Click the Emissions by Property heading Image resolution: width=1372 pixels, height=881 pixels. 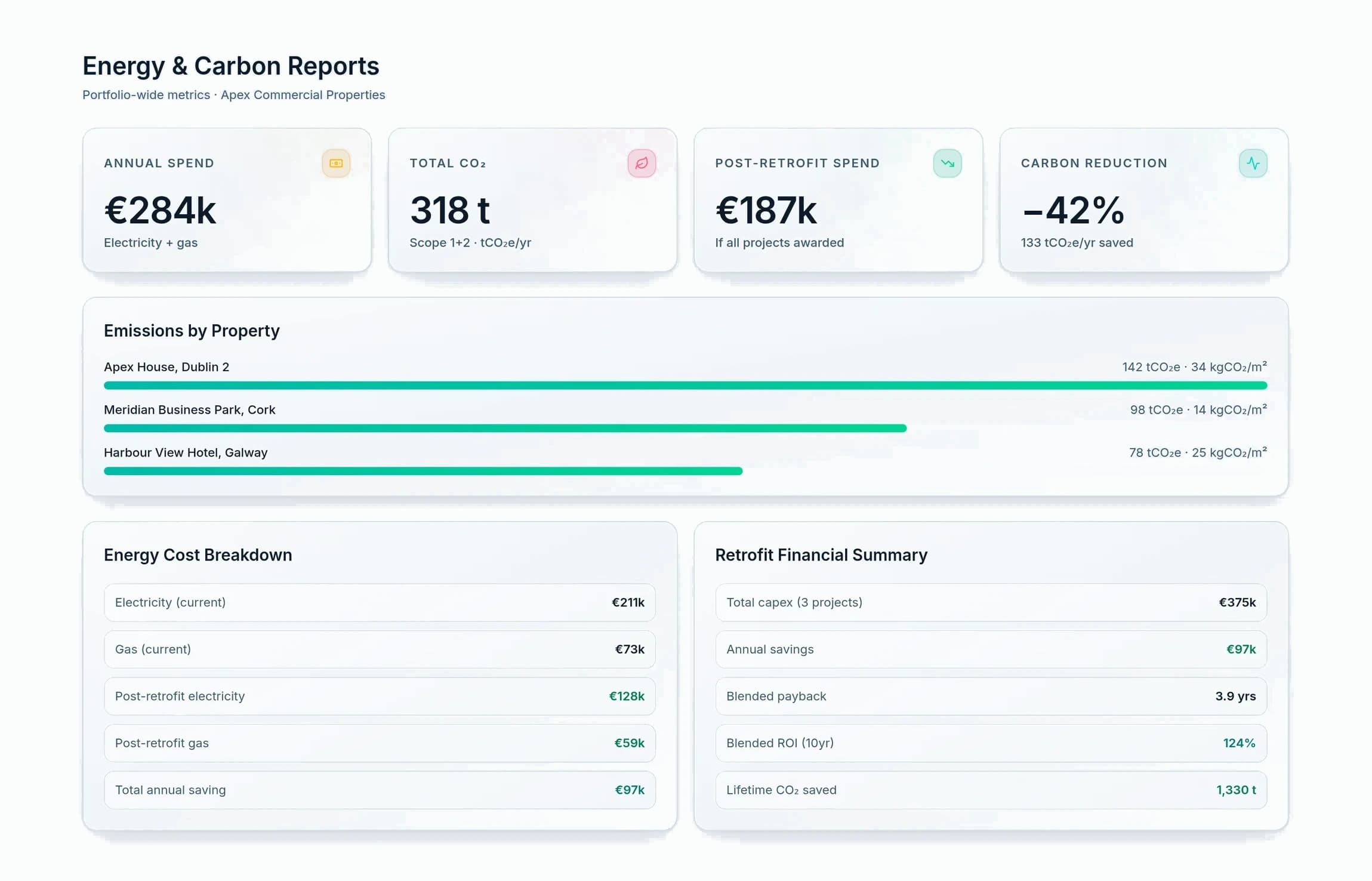click(192, 331)
